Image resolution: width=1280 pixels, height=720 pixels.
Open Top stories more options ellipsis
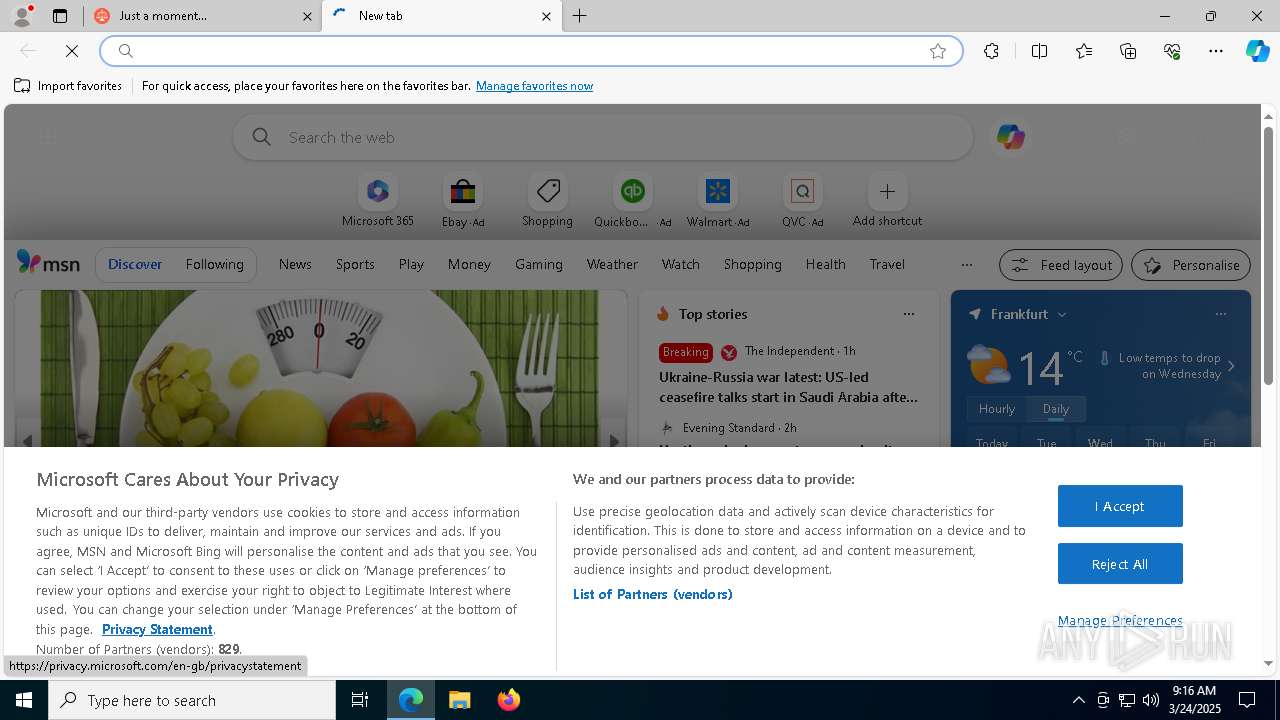908,314
